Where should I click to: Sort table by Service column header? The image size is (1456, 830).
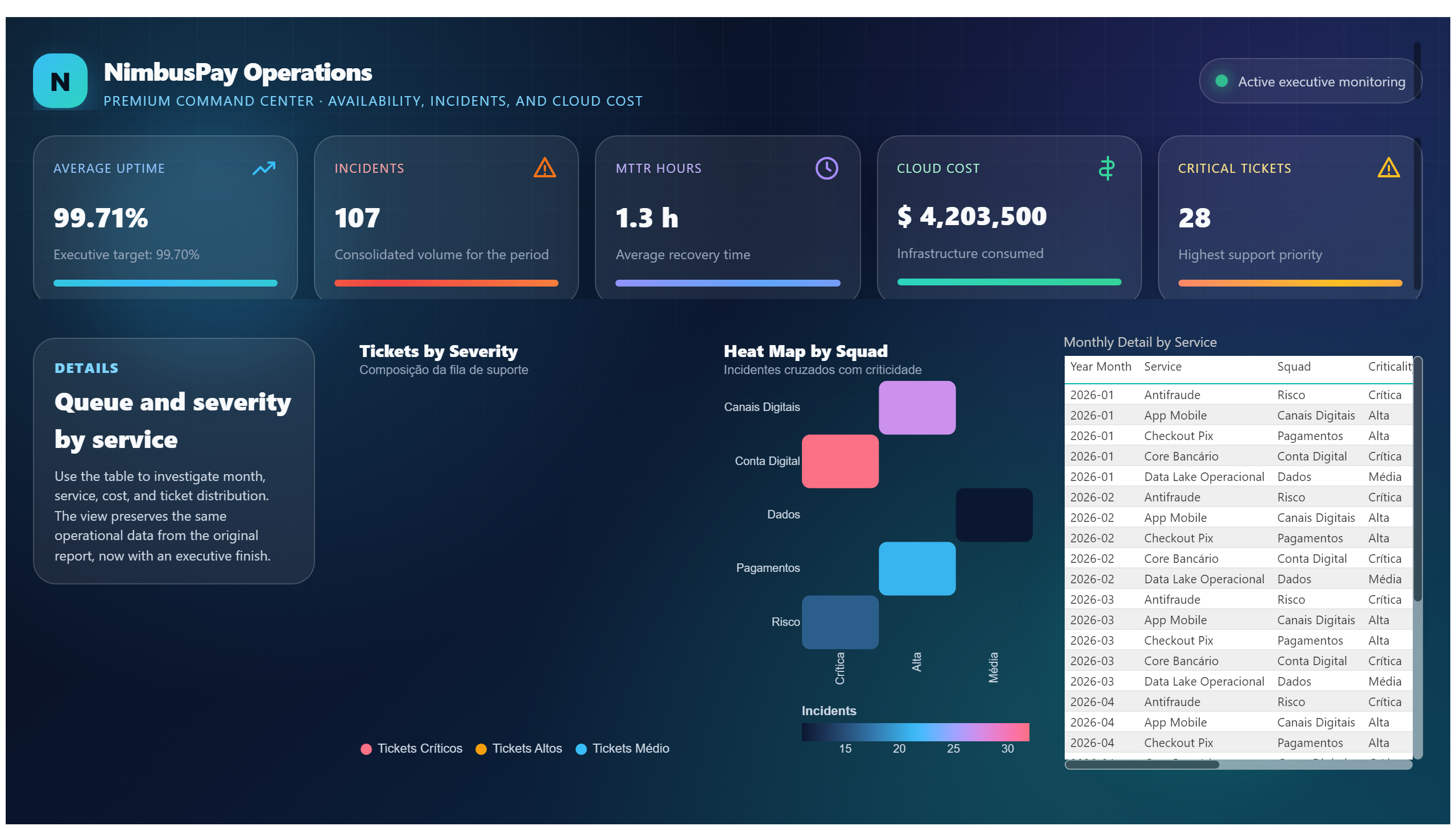[1163, 367]
